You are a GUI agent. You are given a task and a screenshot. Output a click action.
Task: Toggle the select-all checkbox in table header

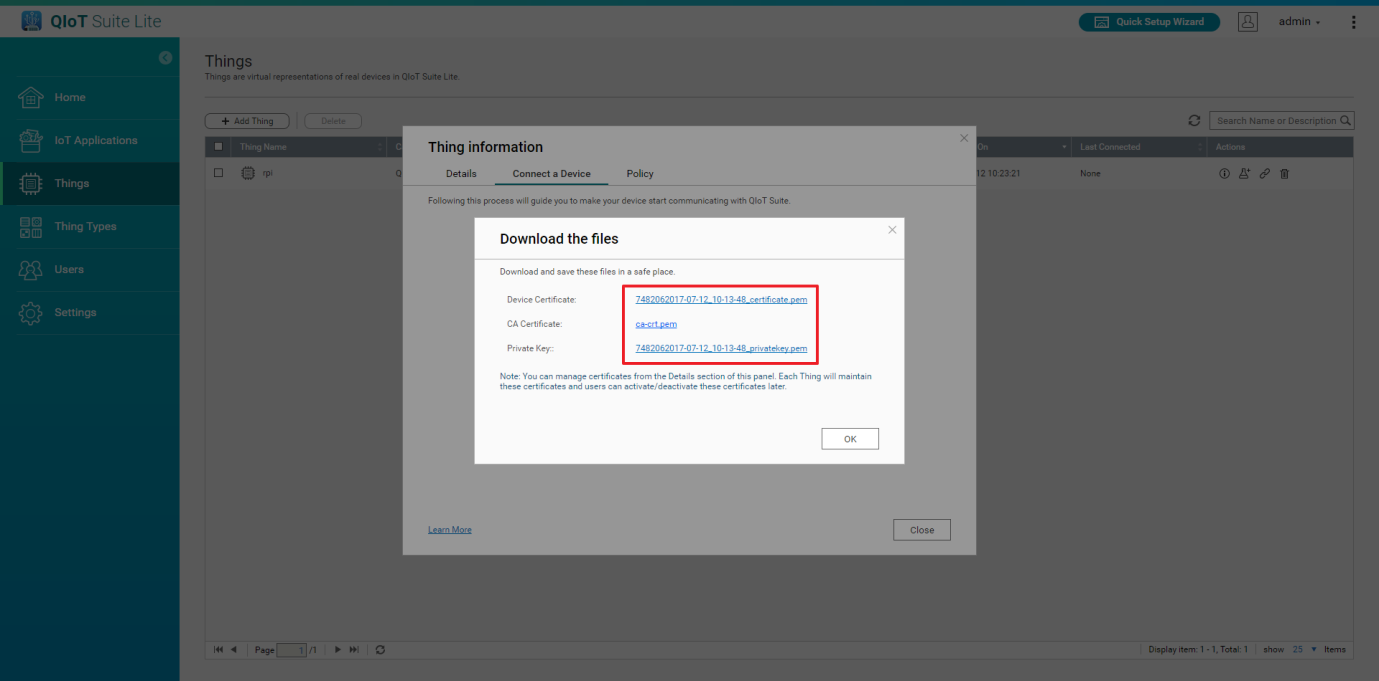tap(219, 147)
